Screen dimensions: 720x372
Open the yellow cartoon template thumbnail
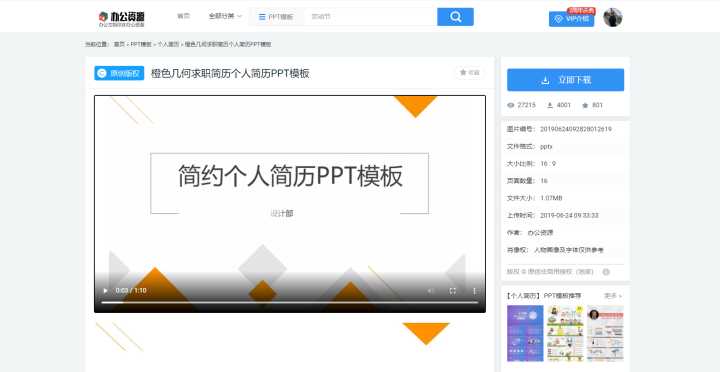(565, 333)
